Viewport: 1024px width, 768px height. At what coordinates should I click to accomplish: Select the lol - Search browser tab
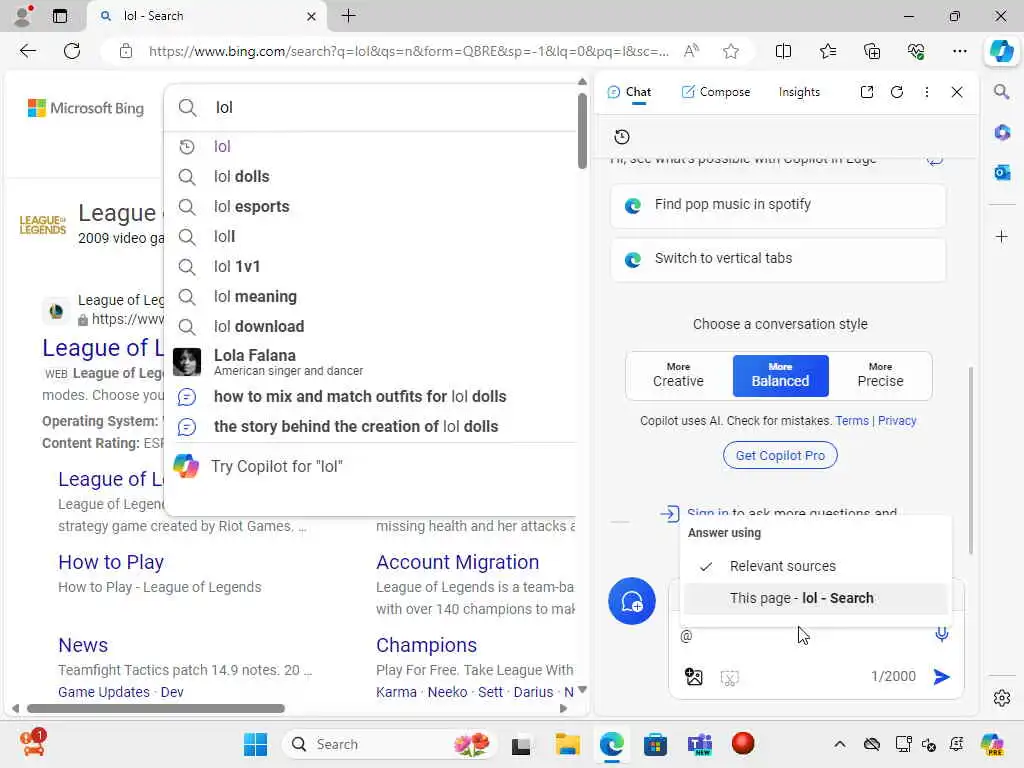tap(206, 16)
